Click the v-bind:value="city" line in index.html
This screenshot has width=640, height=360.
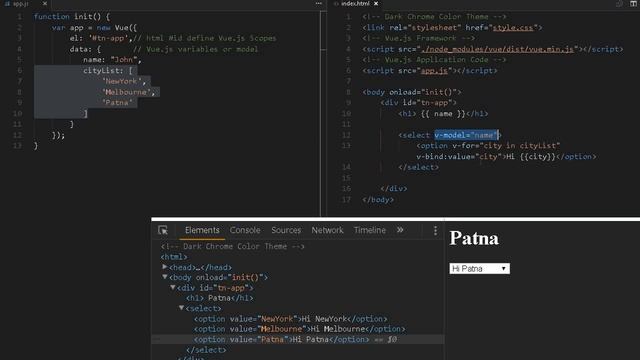point(506,157)
